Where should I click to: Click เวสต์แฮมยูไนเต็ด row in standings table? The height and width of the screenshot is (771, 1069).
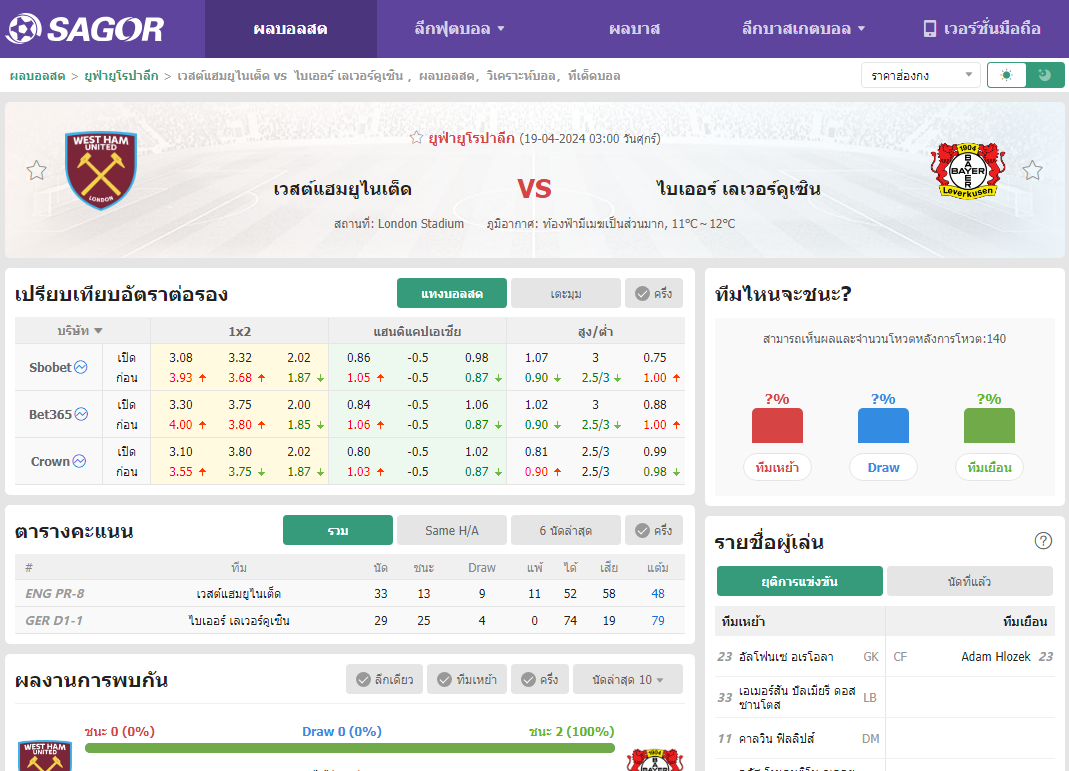pos(350,593)
